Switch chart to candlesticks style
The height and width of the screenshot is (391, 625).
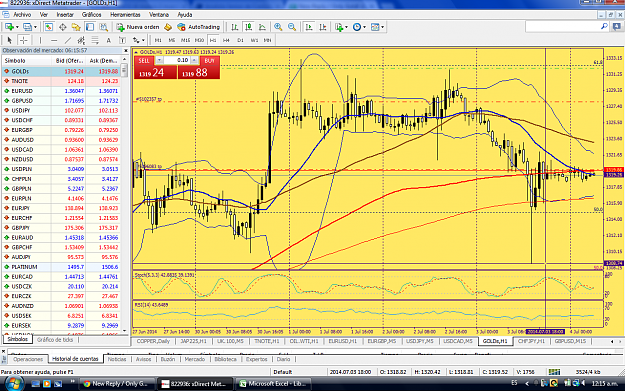248,27
